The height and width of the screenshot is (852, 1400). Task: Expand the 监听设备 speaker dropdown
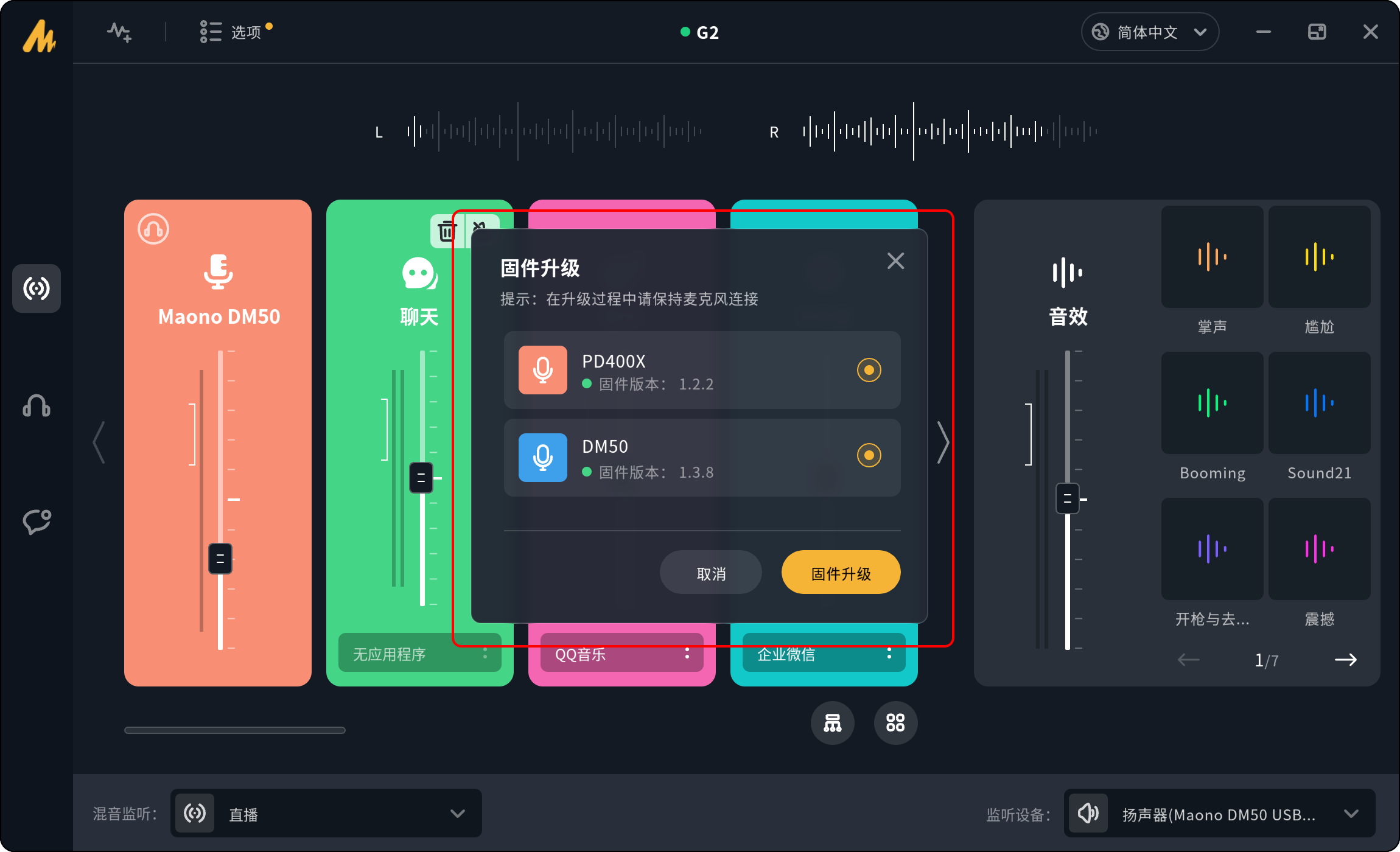point(1219,814)
